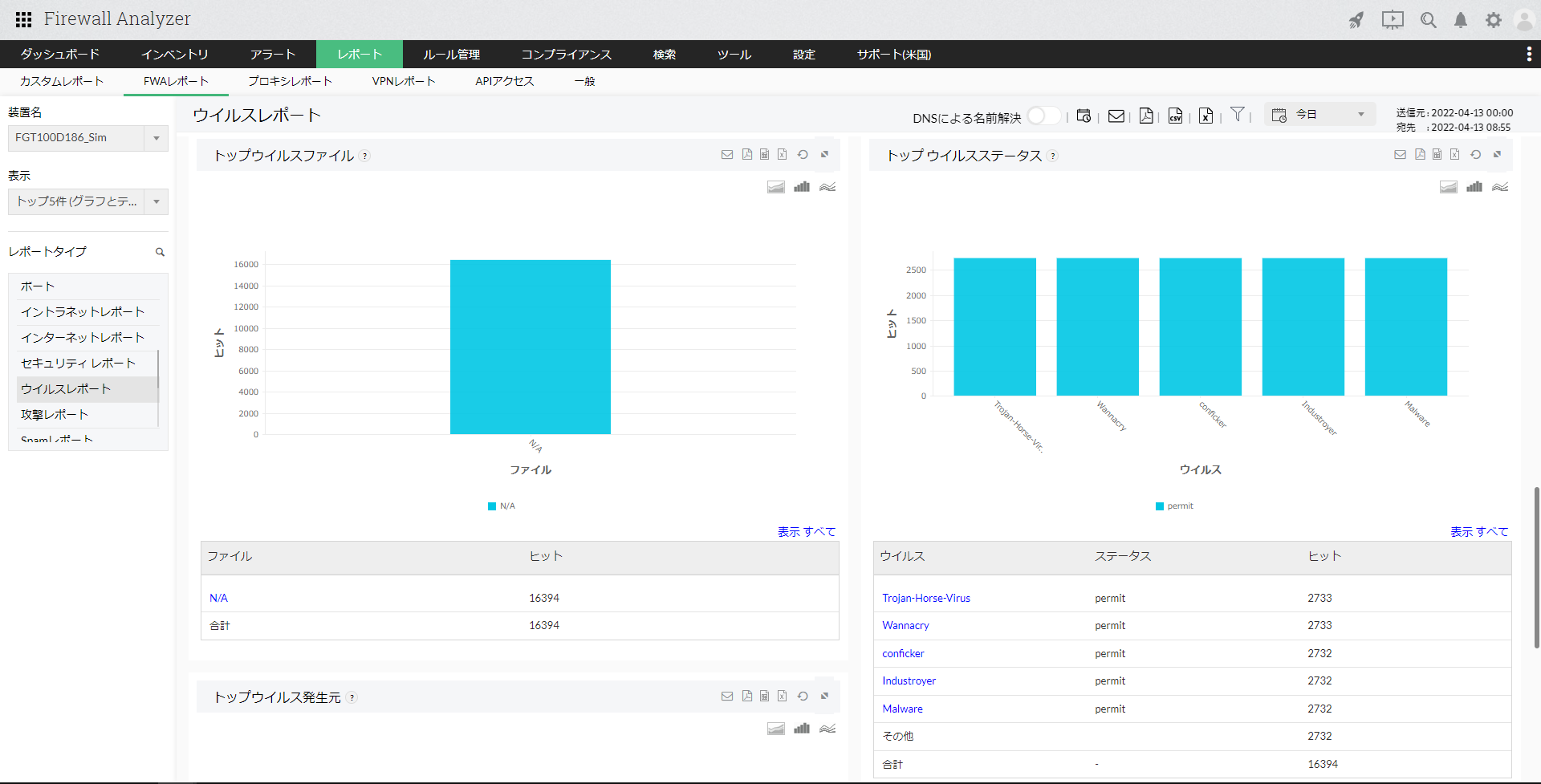Screen dimensions: 1541x784
Task: Select 攻撃レポート in the report type list
Action: point(55,415)
